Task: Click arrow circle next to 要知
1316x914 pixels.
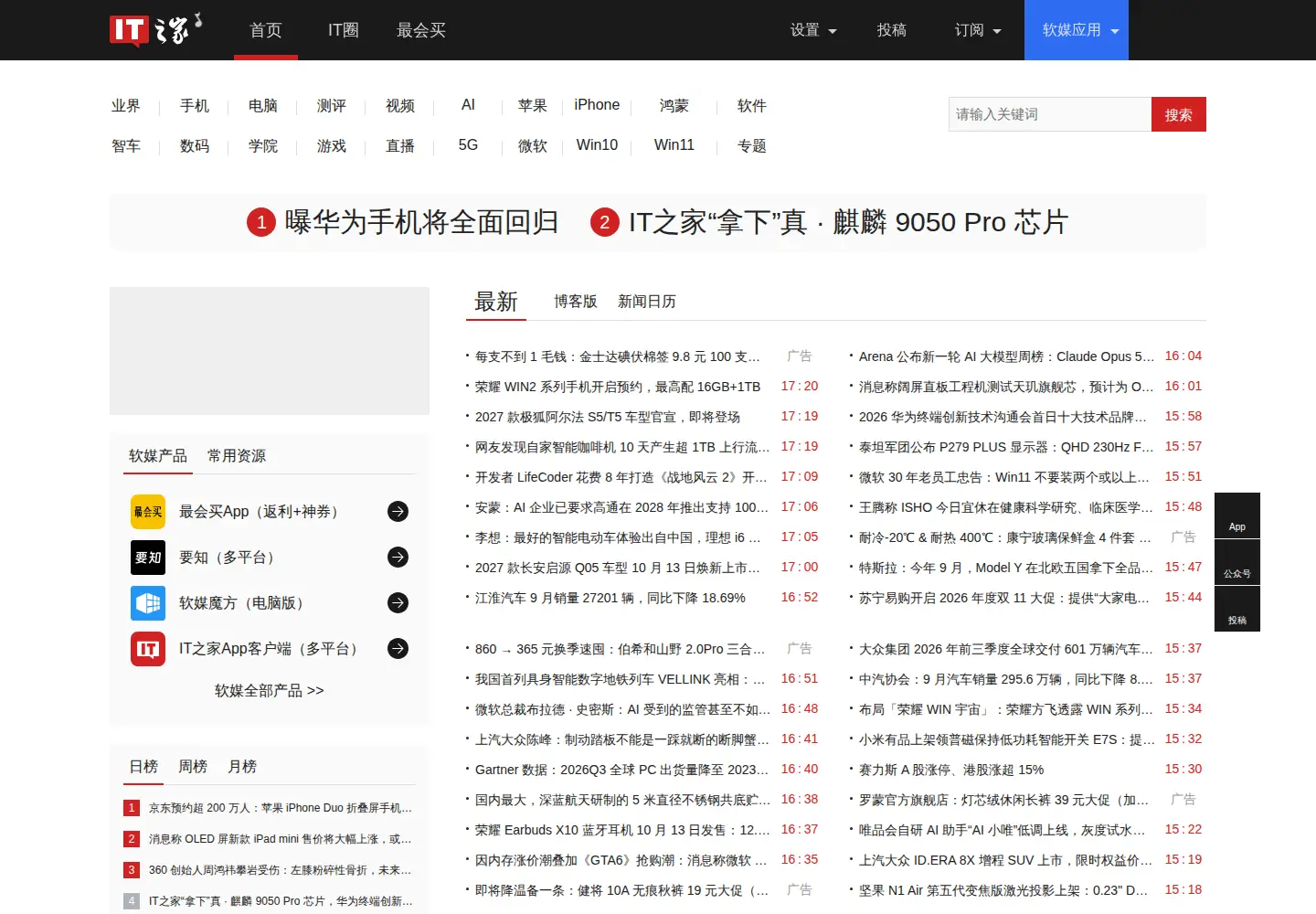Action: pyautogui.click(x=398, y=557)
